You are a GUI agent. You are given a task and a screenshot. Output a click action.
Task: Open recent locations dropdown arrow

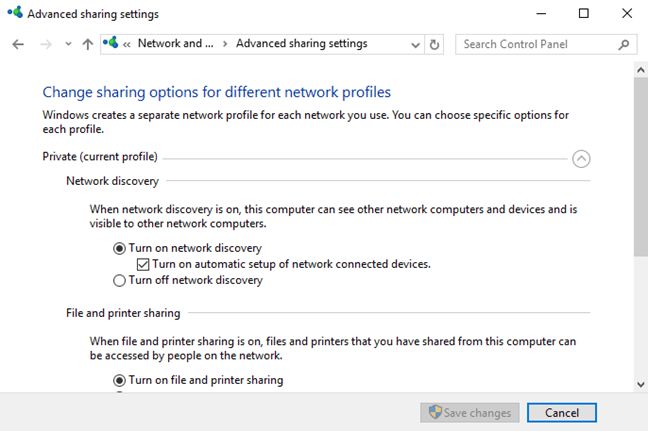68,44
